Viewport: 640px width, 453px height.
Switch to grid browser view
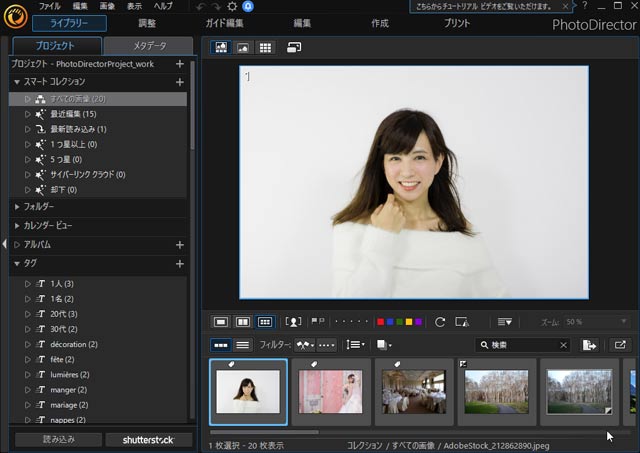click(265, 47)
